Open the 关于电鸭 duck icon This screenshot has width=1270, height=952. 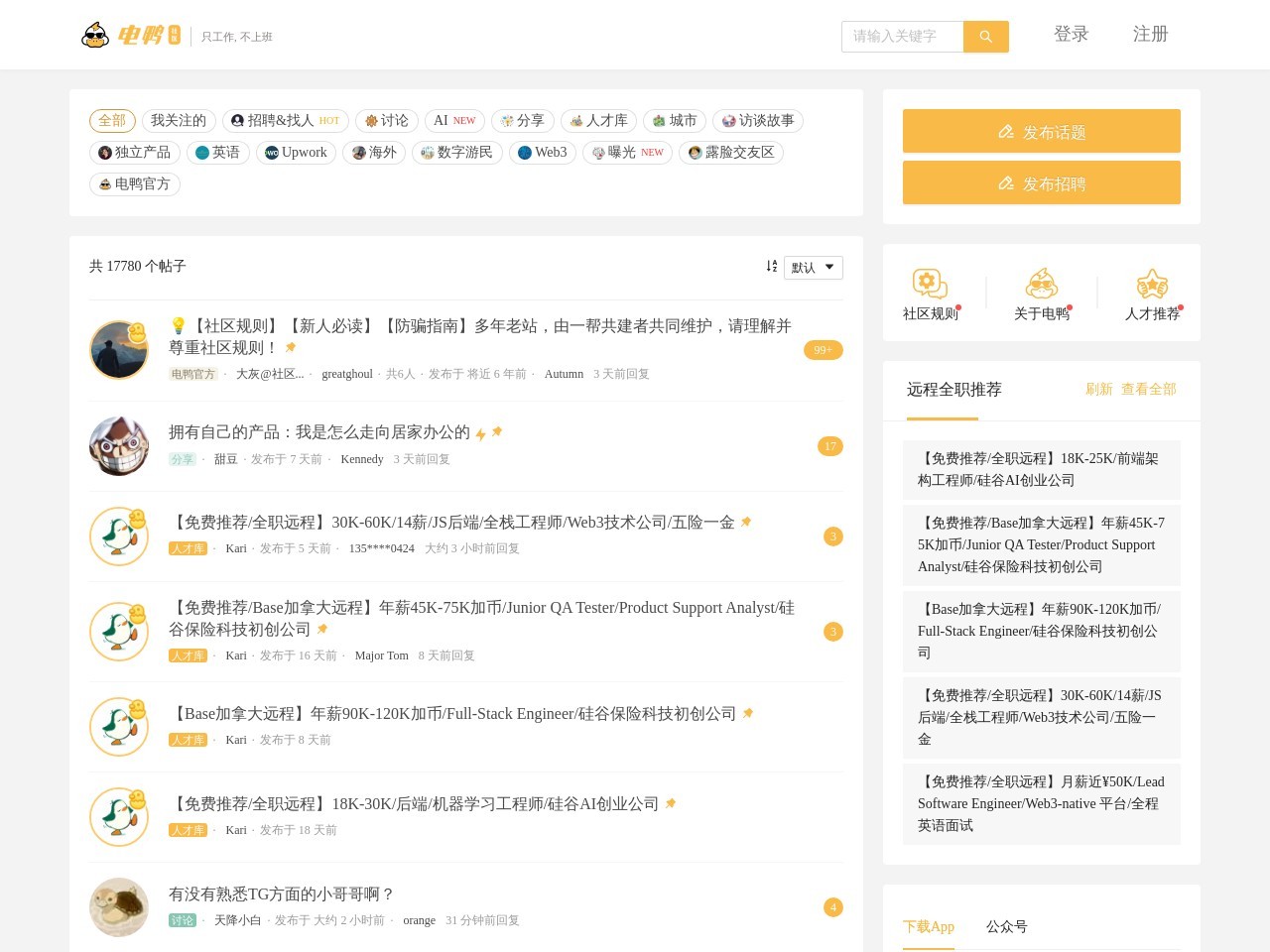click(x=1041, y=285)
